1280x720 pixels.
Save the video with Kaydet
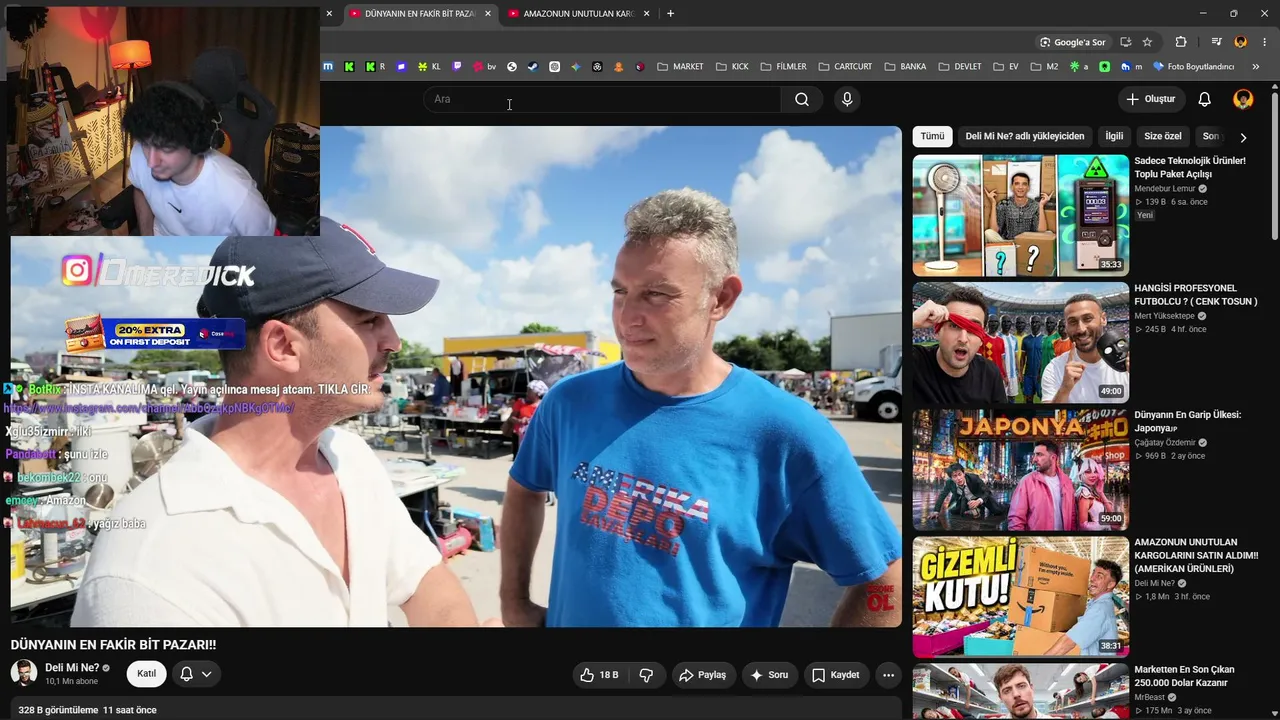(x=836, y=675)
